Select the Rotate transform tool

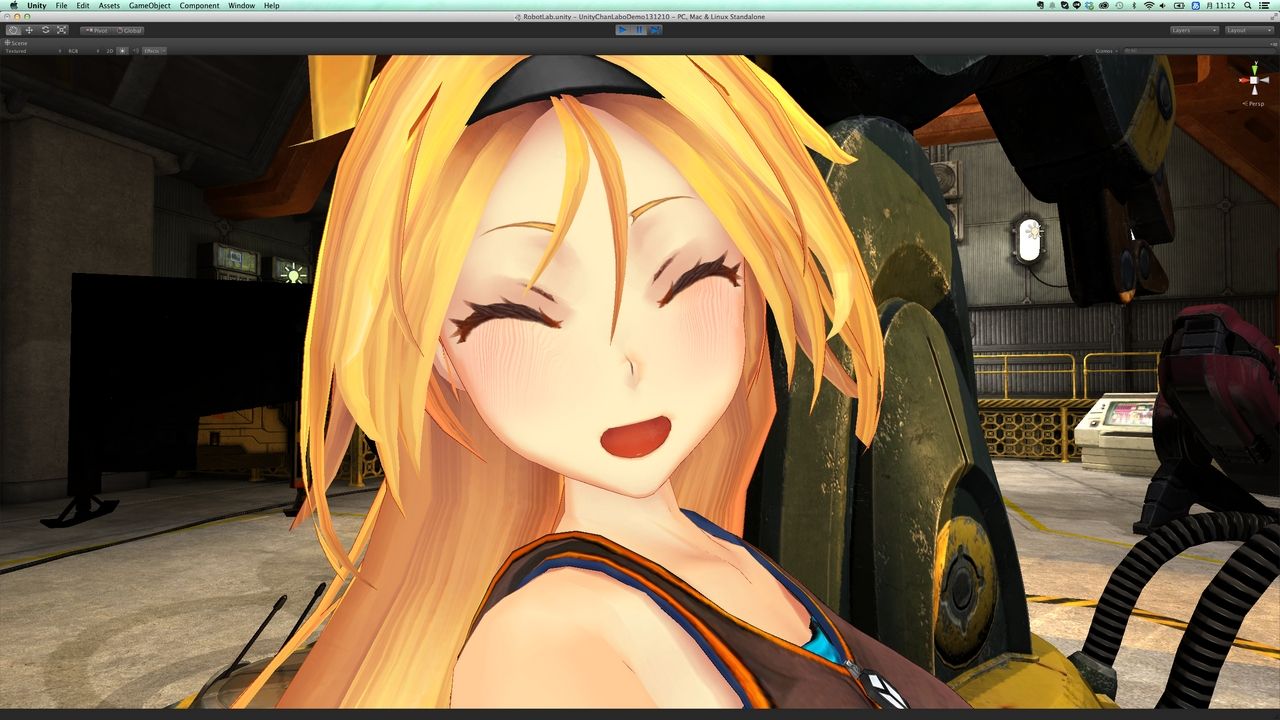coord(45,30)
